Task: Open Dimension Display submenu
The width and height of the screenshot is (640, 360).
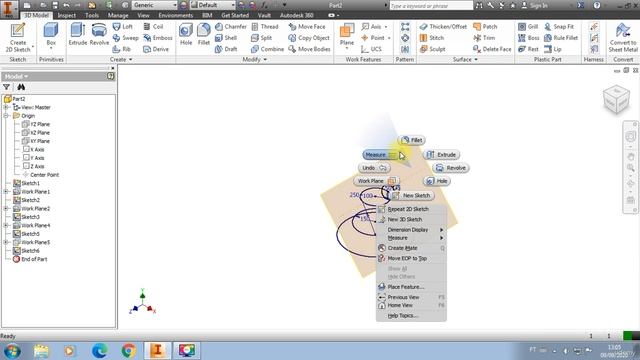Action: 411,230
